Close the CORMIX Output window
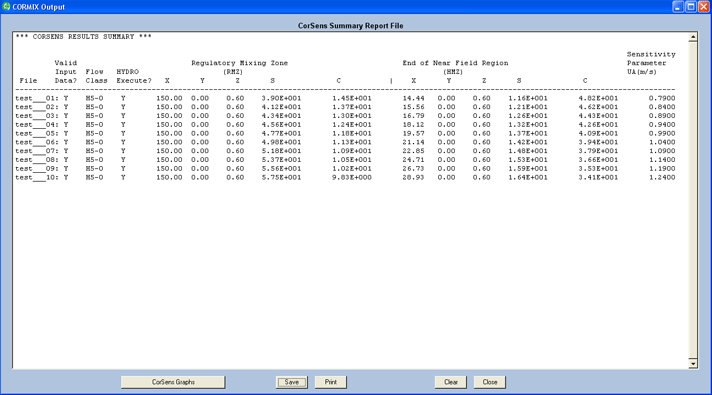Screen dimensions: 712x395 click(x=703, y=7)
